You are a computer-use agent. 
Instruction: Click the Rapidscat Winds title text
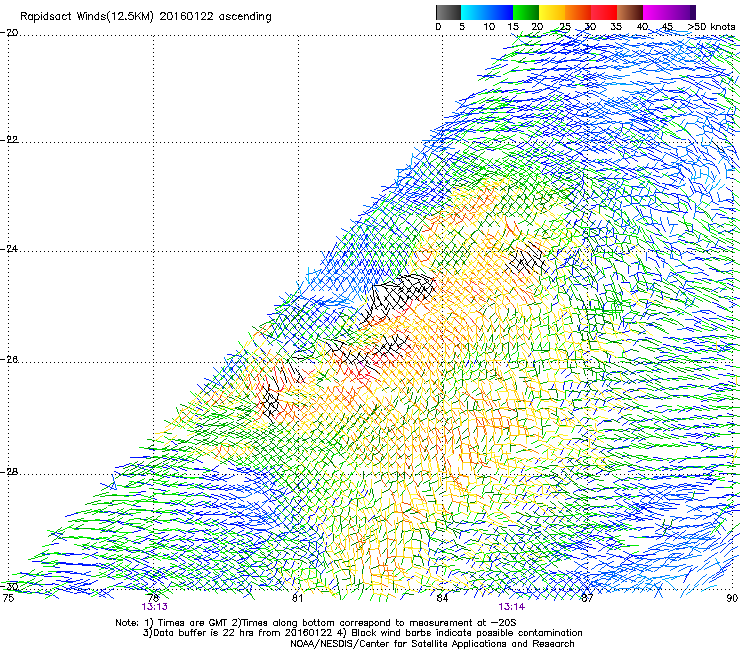coord(146,17)
